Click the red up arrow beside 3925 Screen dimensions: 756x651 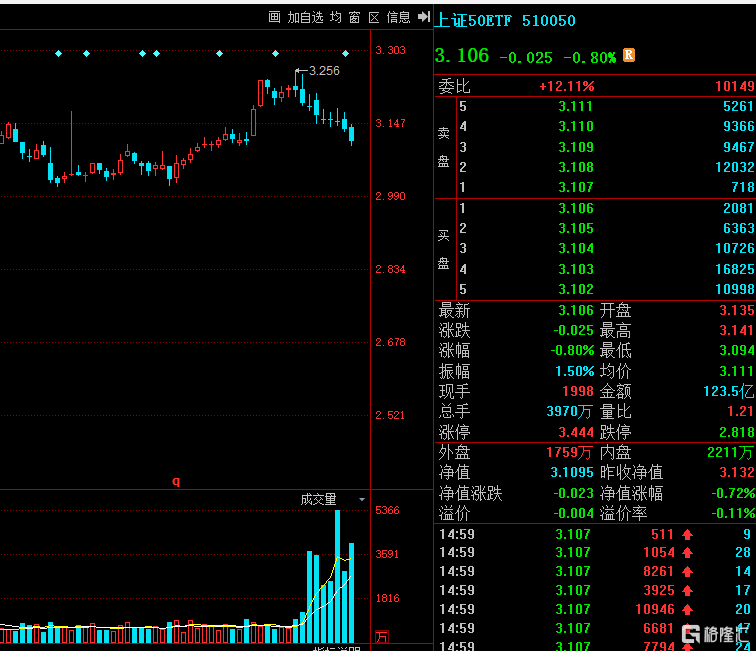(x=688, y=591)
